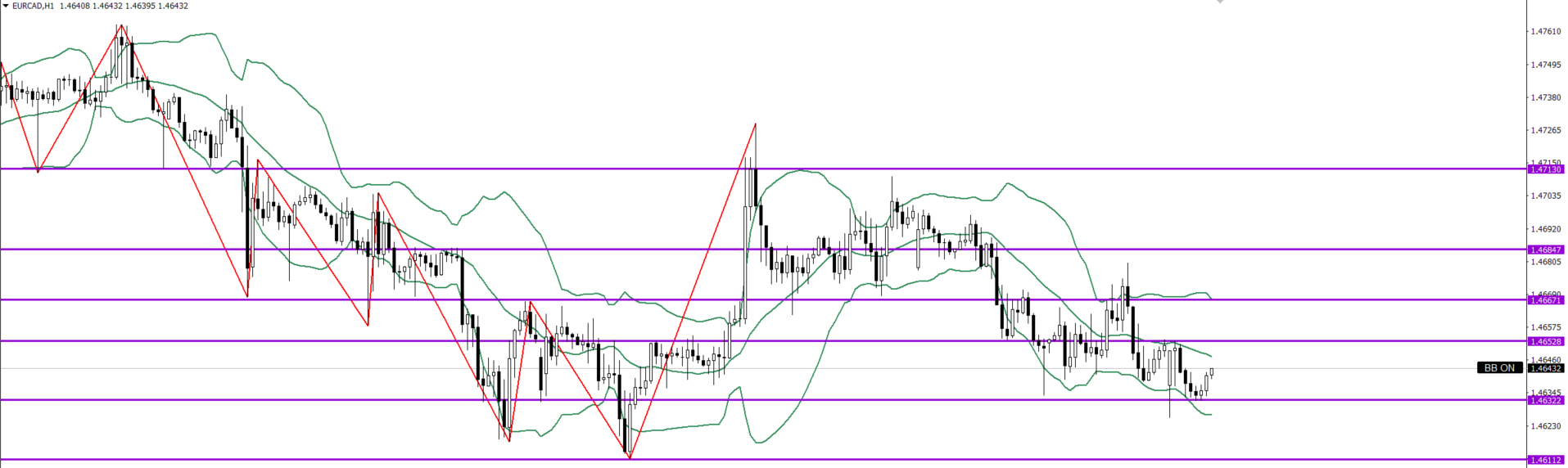Viewport: 1568px width, 468px height.
Task: Click the 1.47495 price scale value
Action: pyautogui.click(x=1545, y=65)
